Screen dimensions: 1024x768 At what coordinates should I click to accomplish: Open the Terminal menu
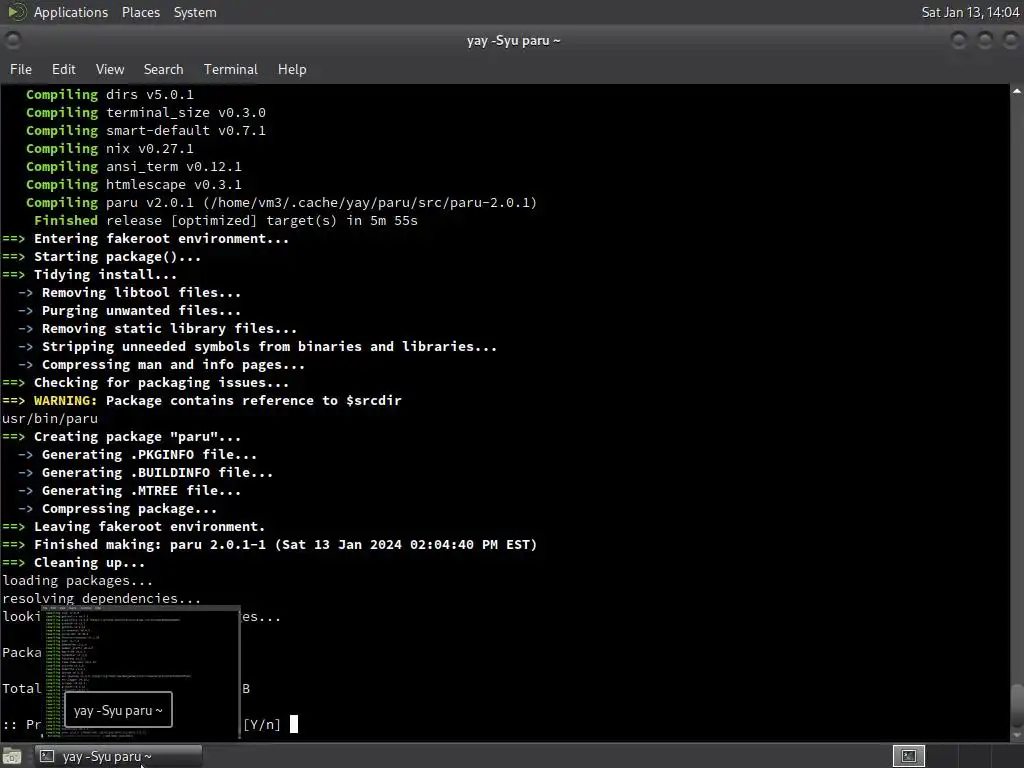click(x=231, y=69)
